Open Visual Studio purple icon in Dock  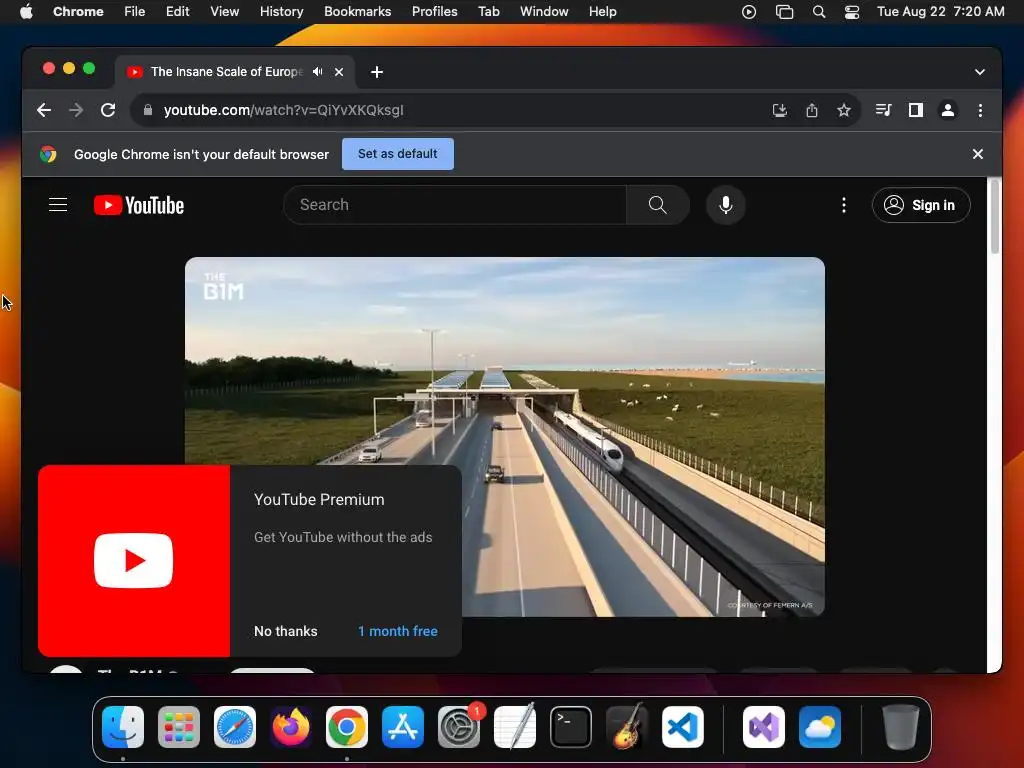click(764, 727)
